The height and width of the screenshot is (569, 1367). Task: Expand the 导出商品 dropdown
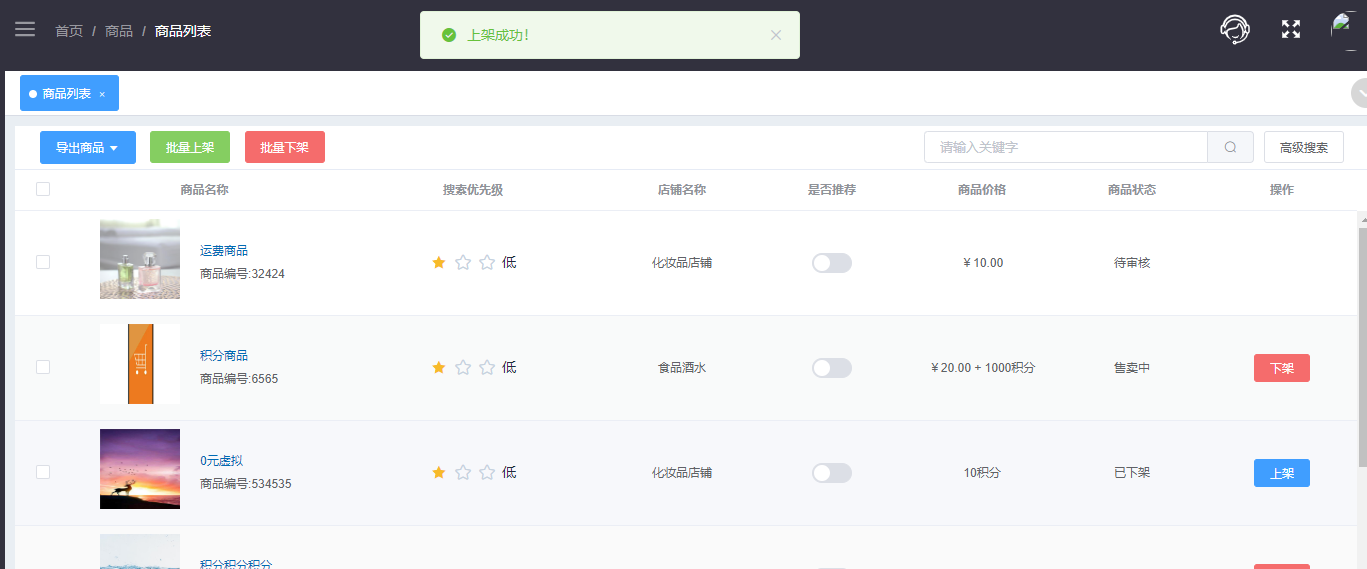click(x=88, y=147)
